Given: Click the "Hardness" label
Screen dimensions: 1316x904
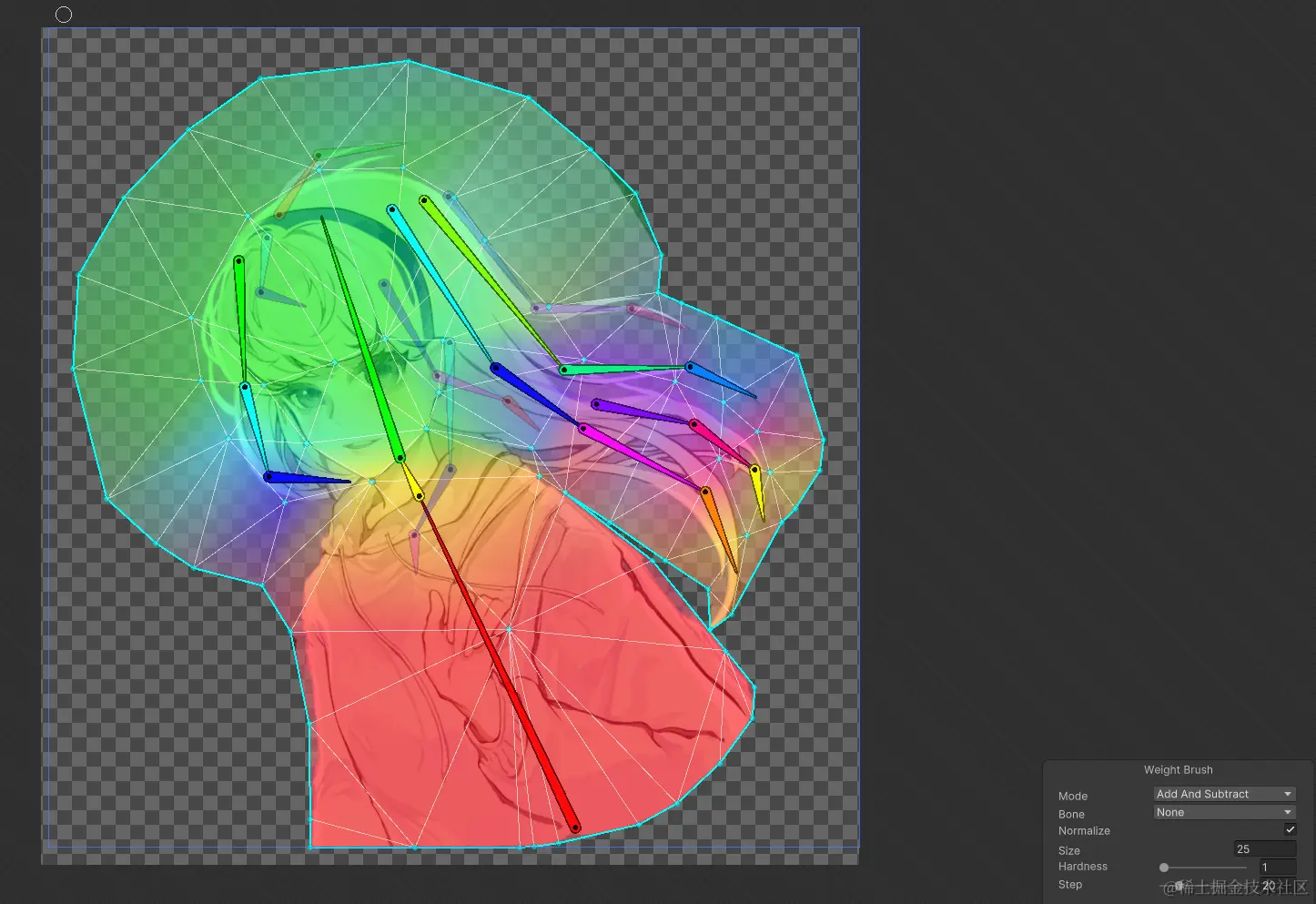Looking at the screenshot, I should coord(1083,867).
